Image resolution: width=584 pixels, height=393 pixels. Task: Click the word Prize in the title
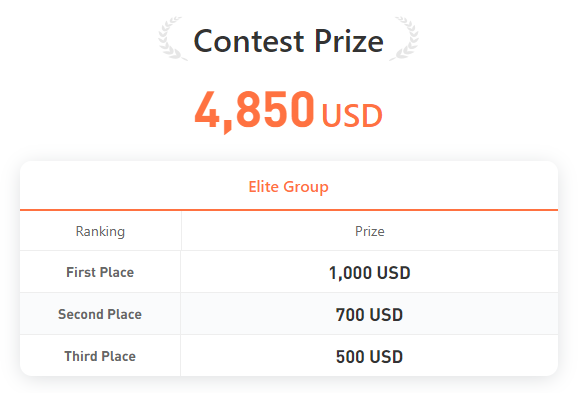tap(349, 41)
